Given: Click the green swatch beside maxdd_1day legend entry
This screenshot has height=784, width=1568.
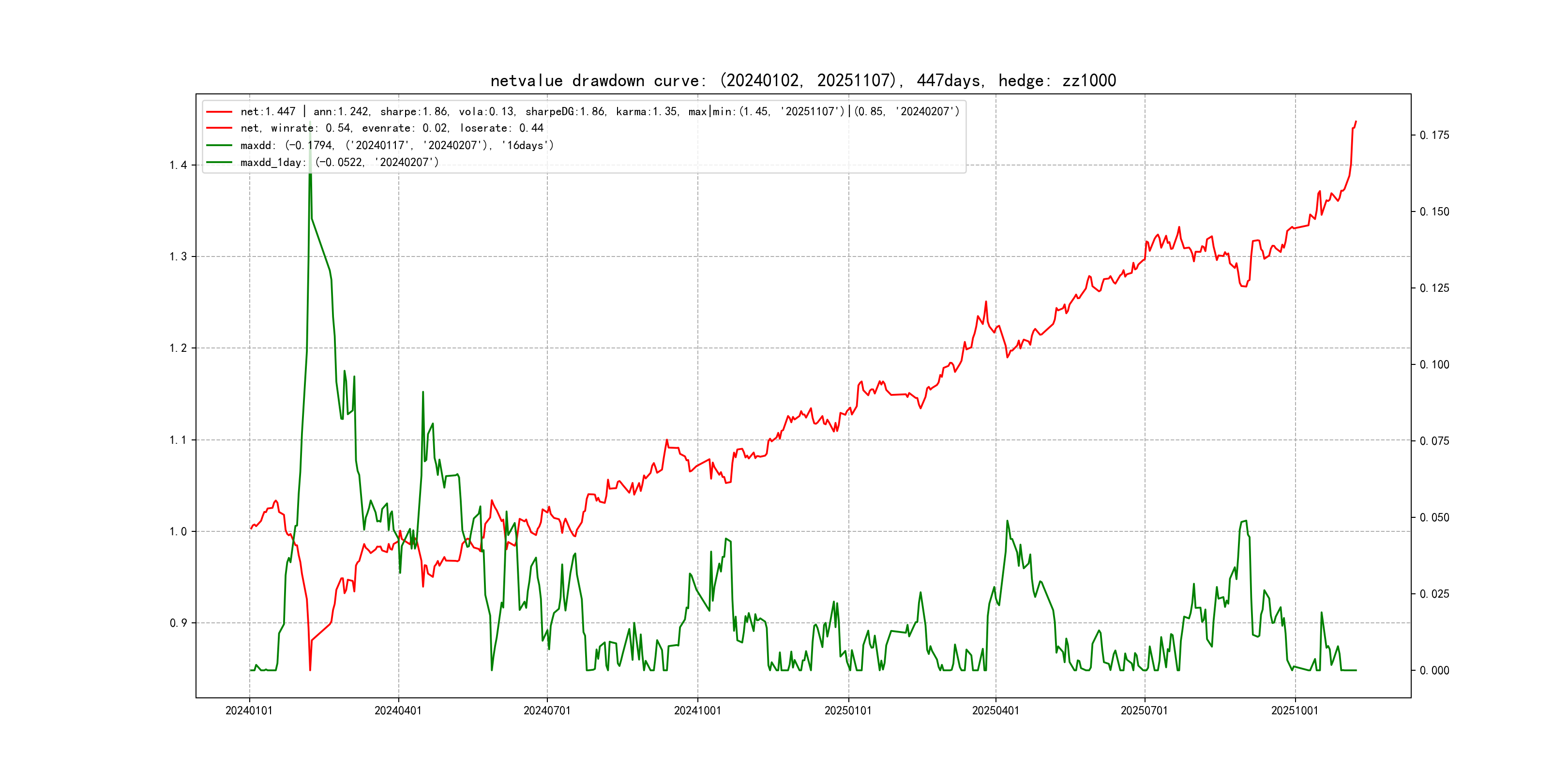Looking at the screenshot, I should coord(219,163).
